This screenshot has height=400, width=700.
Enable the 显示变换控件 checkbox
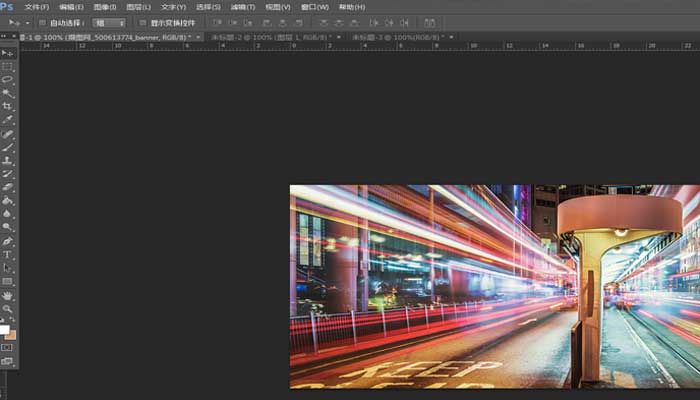[x=142, y=22]
